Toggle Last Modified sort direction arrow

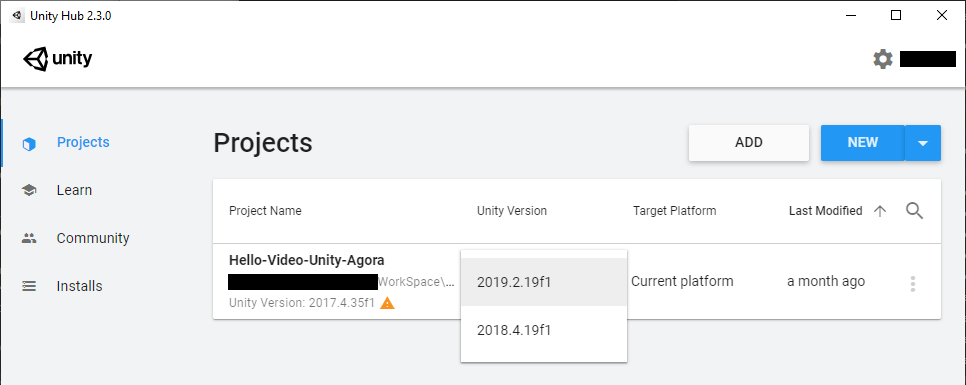880,211
